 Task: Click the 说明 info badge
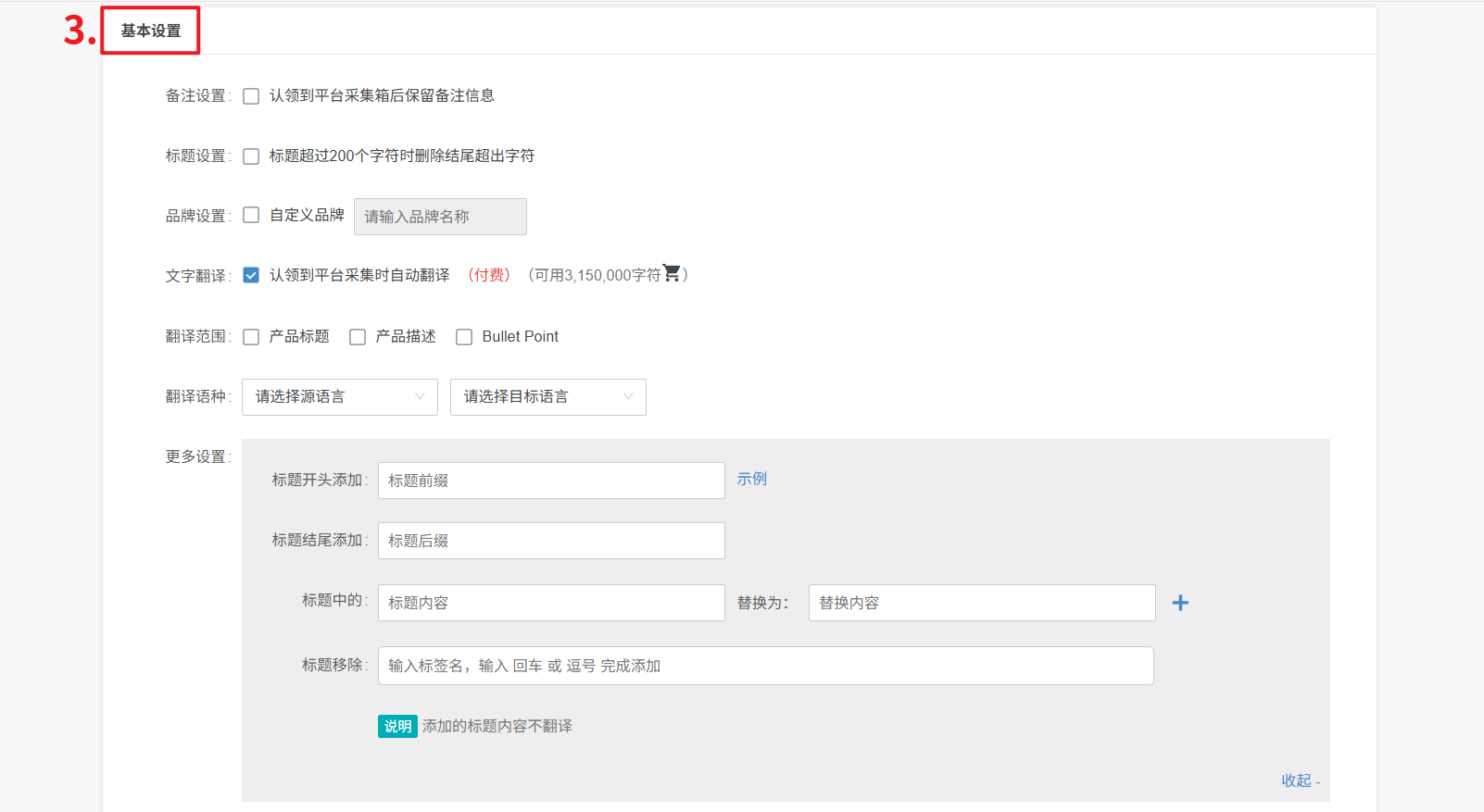point(397,727)
